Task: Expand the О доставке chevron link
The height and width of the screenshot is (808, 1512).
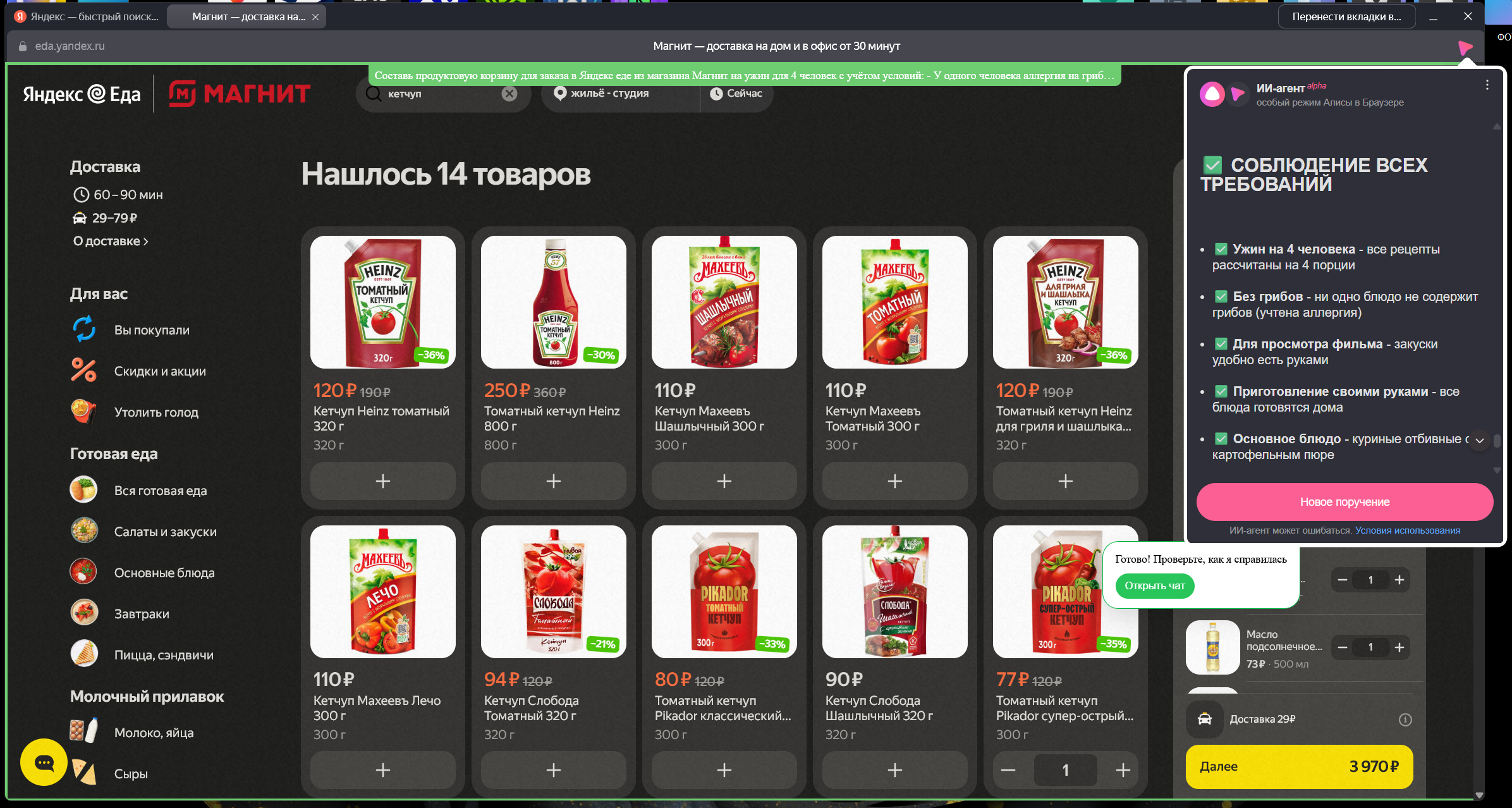Action: pos(111,241)
